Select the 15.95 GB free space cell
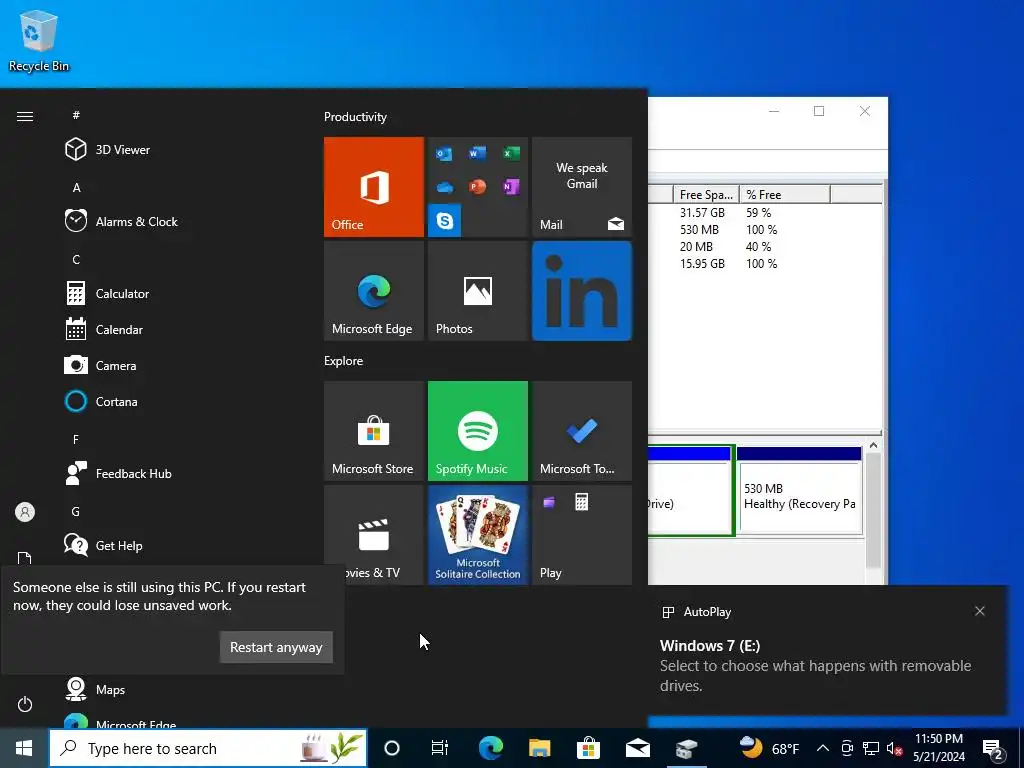Screen dimensions: 1024x768 tap(702, 264)
